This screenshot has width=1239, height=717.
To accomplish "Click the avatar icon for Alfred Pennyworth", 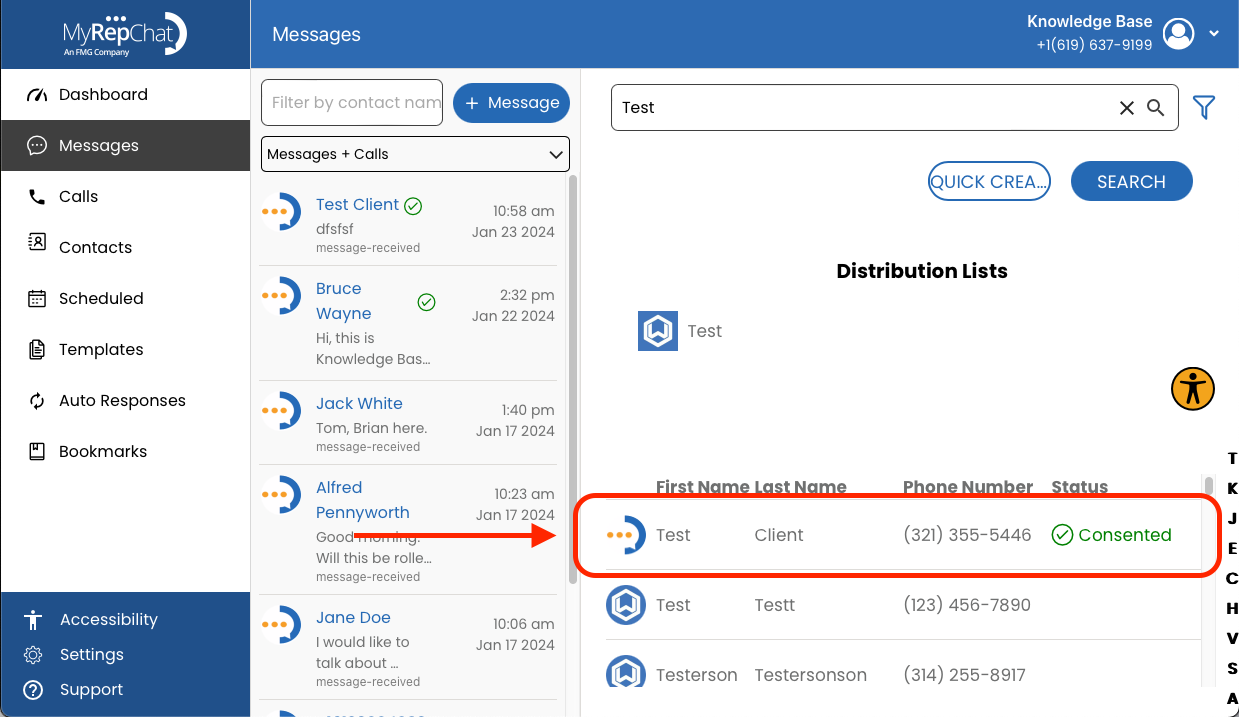I will [281, 495].
